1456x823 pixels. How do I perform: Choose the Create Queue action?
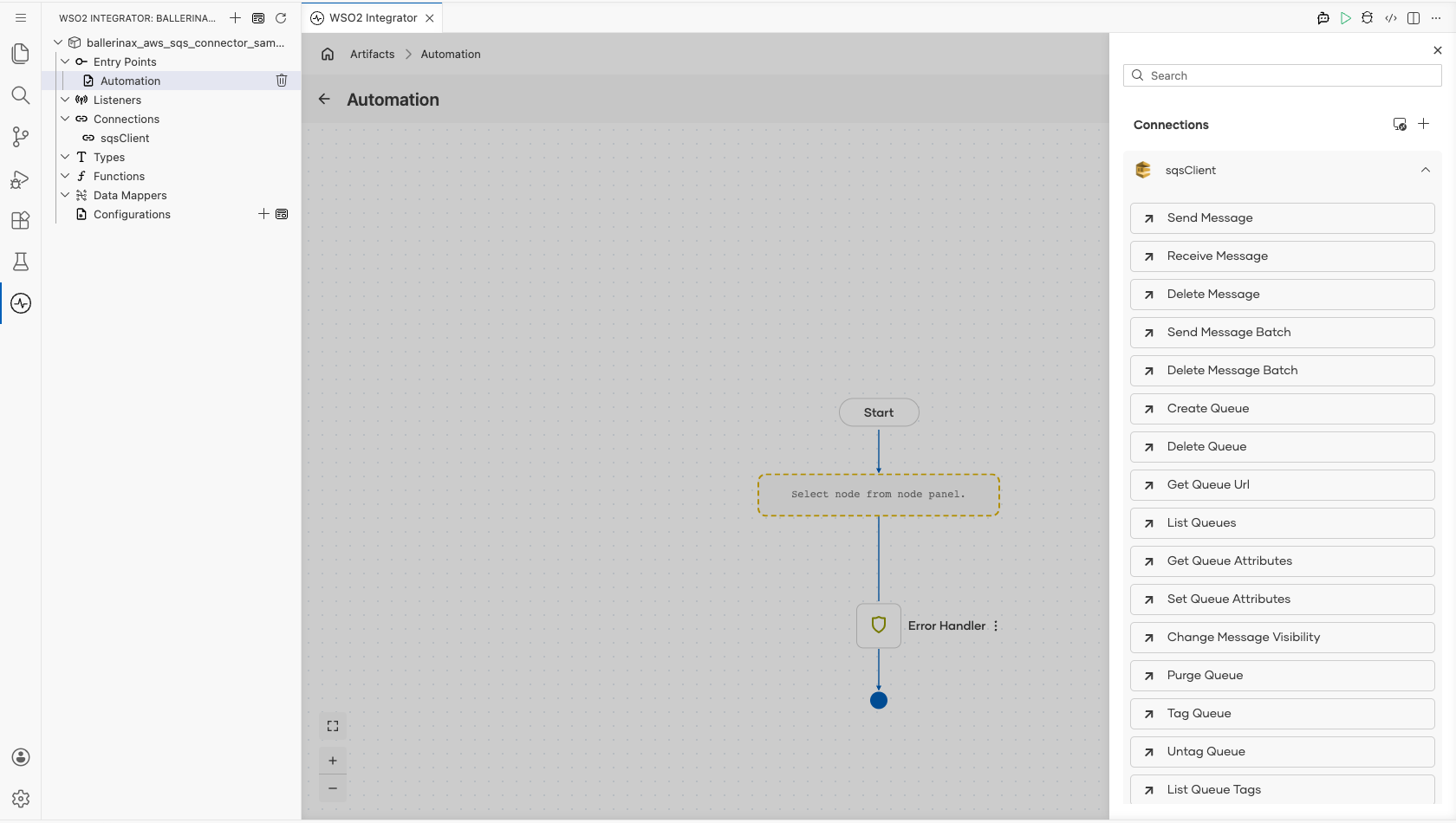pyautogui.click(x=1283, y=409)
